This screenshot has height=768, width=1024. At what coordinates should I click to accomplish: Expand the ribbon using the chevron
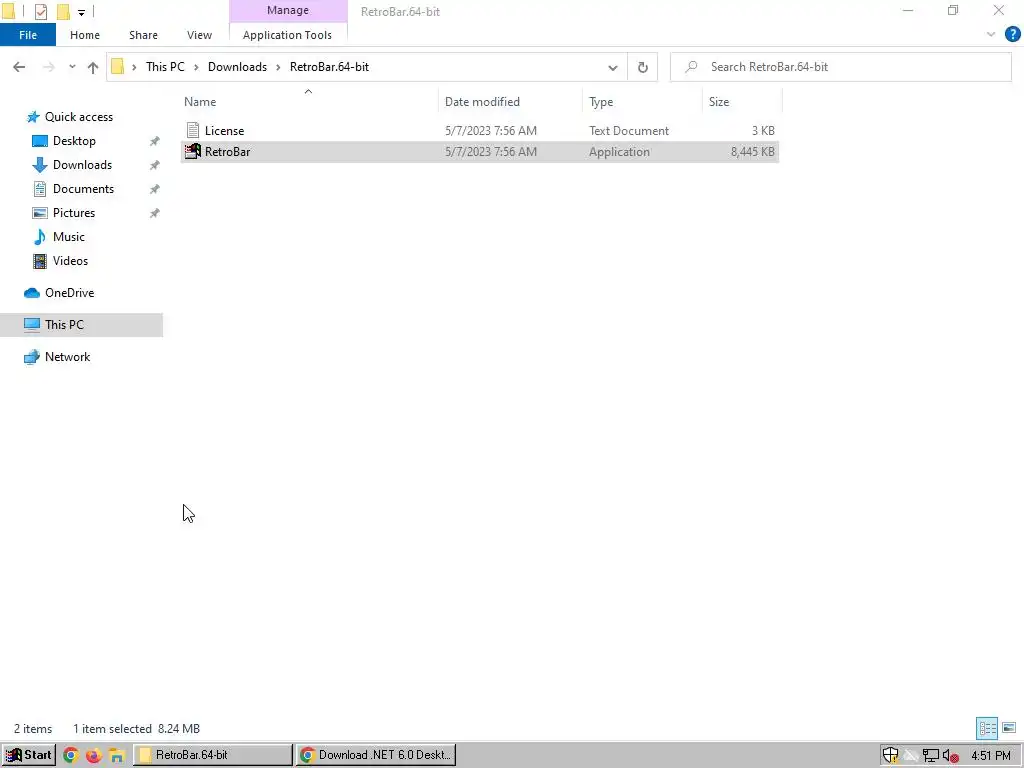991,35
